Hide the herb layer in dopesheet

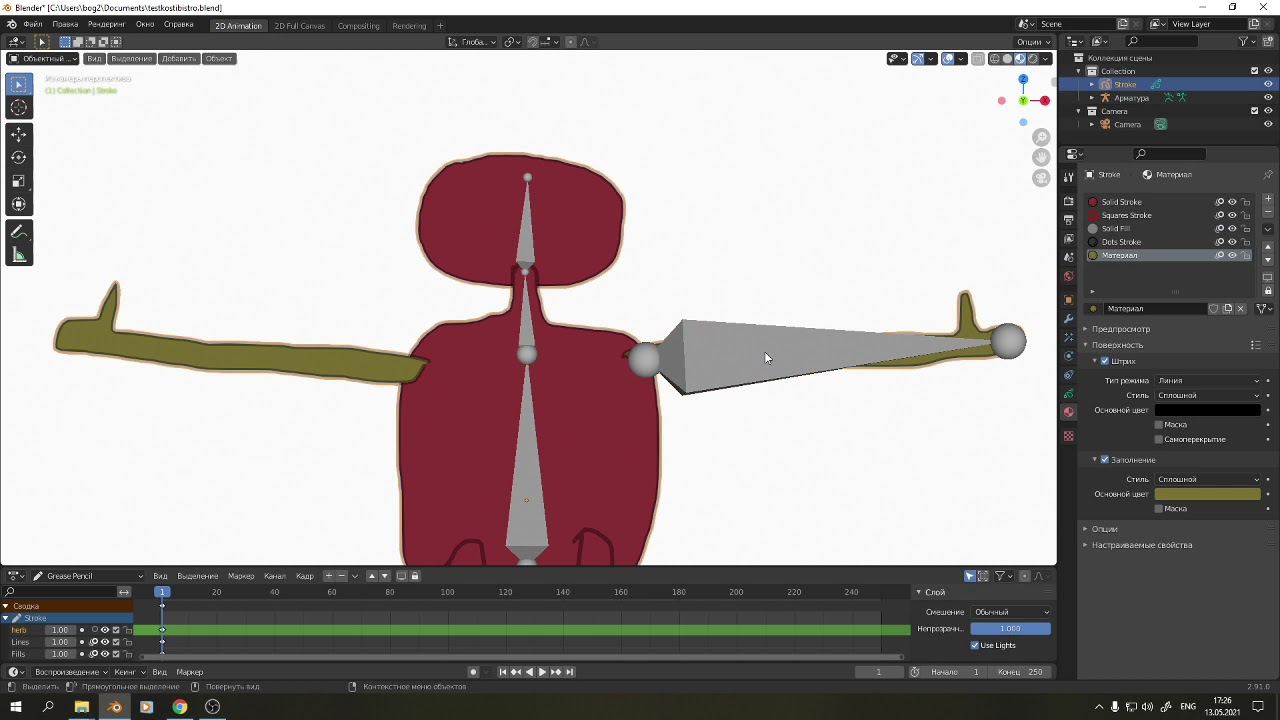[x=104, y=630]
